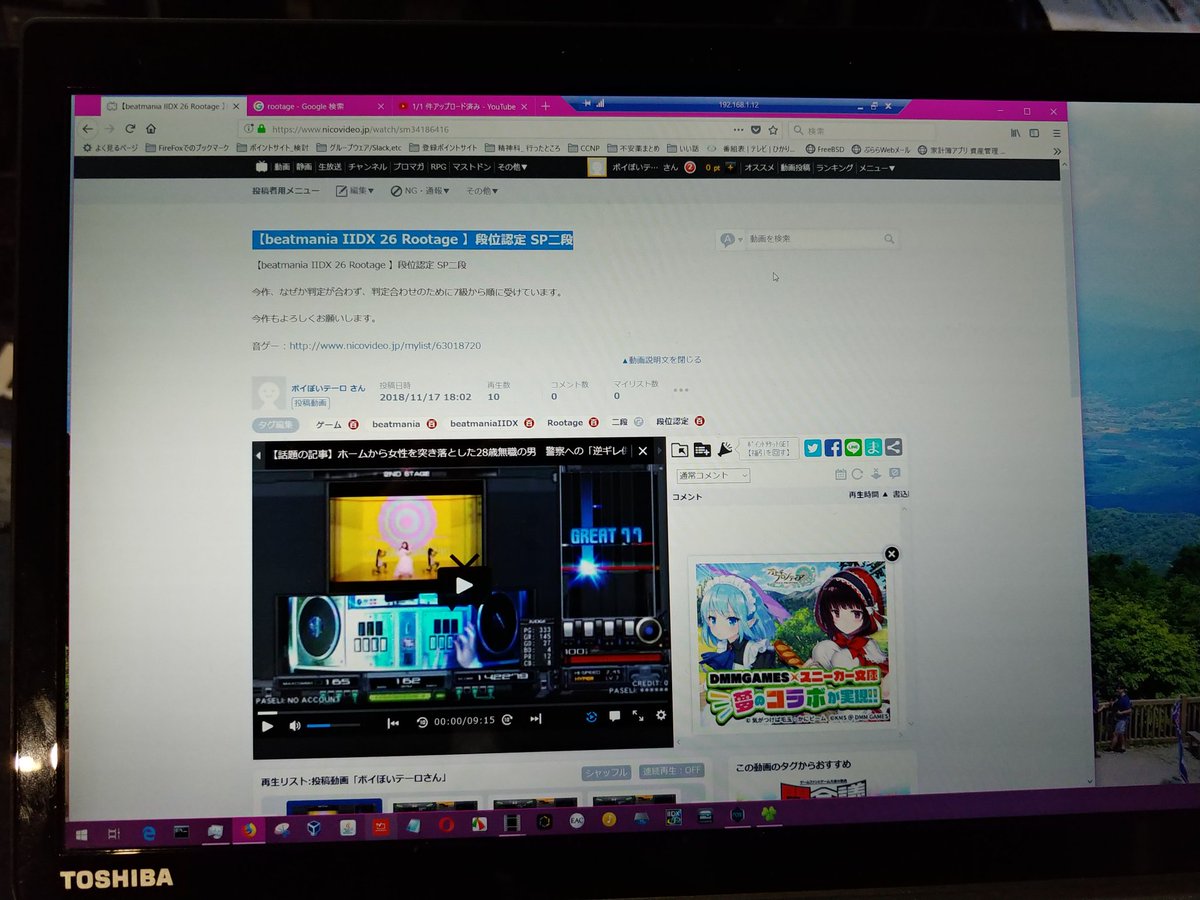The width and height of the screenshot is (1200, 900).
Task: Click the 投稿動画 button under uploader
Action: coord(311,402)
